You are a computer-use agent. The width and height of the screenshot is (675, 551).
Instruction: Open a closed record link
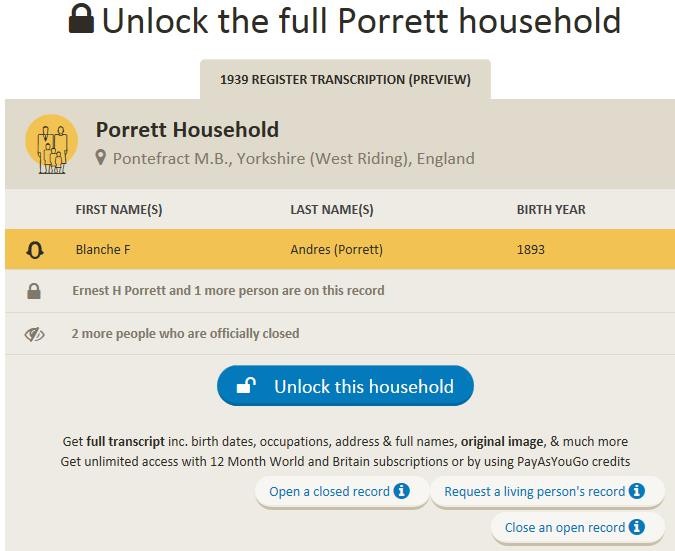click(x=329, y=491)
